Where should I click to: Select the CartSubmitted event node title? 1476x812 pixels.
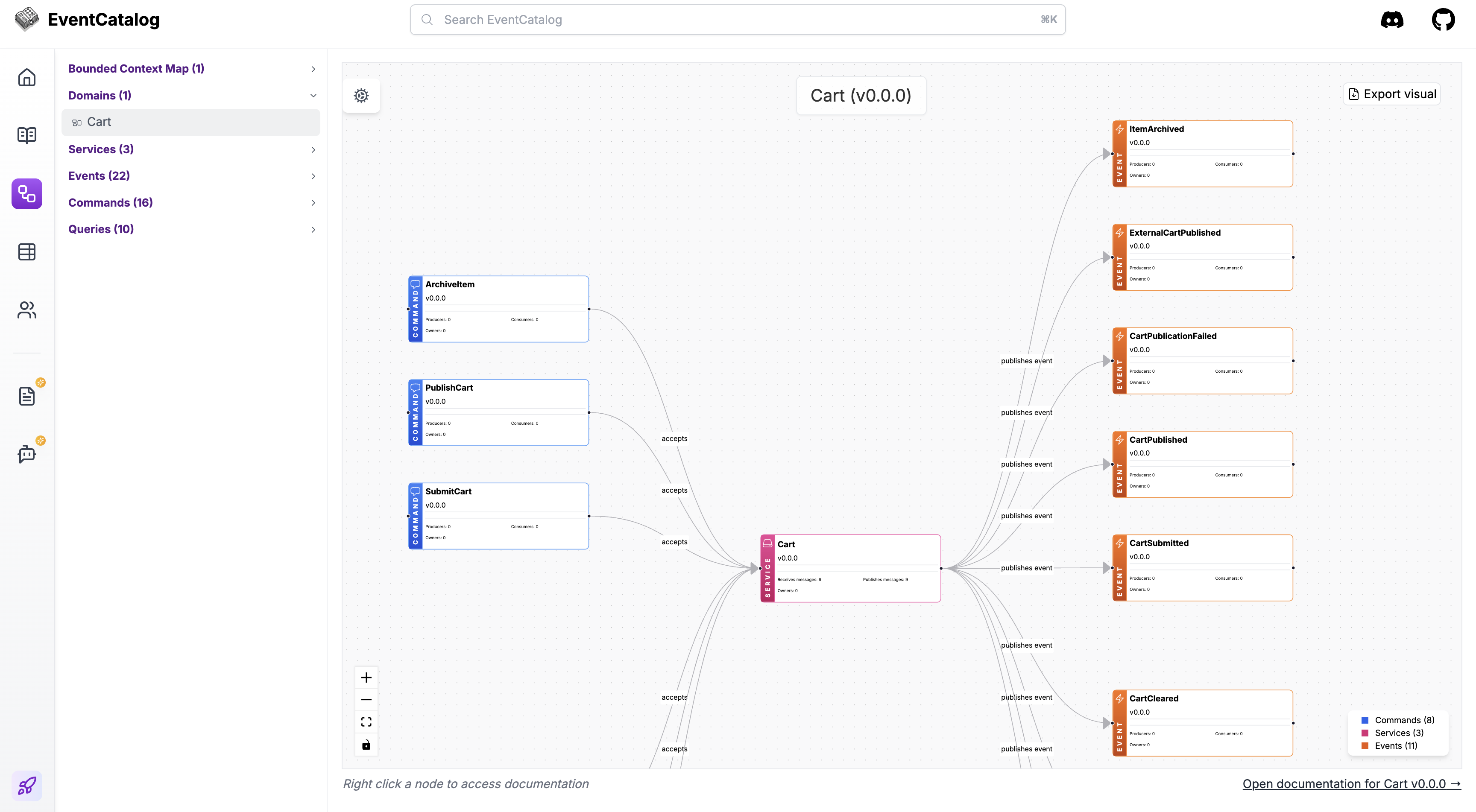pyautogui.click(x=1159, y=543)
